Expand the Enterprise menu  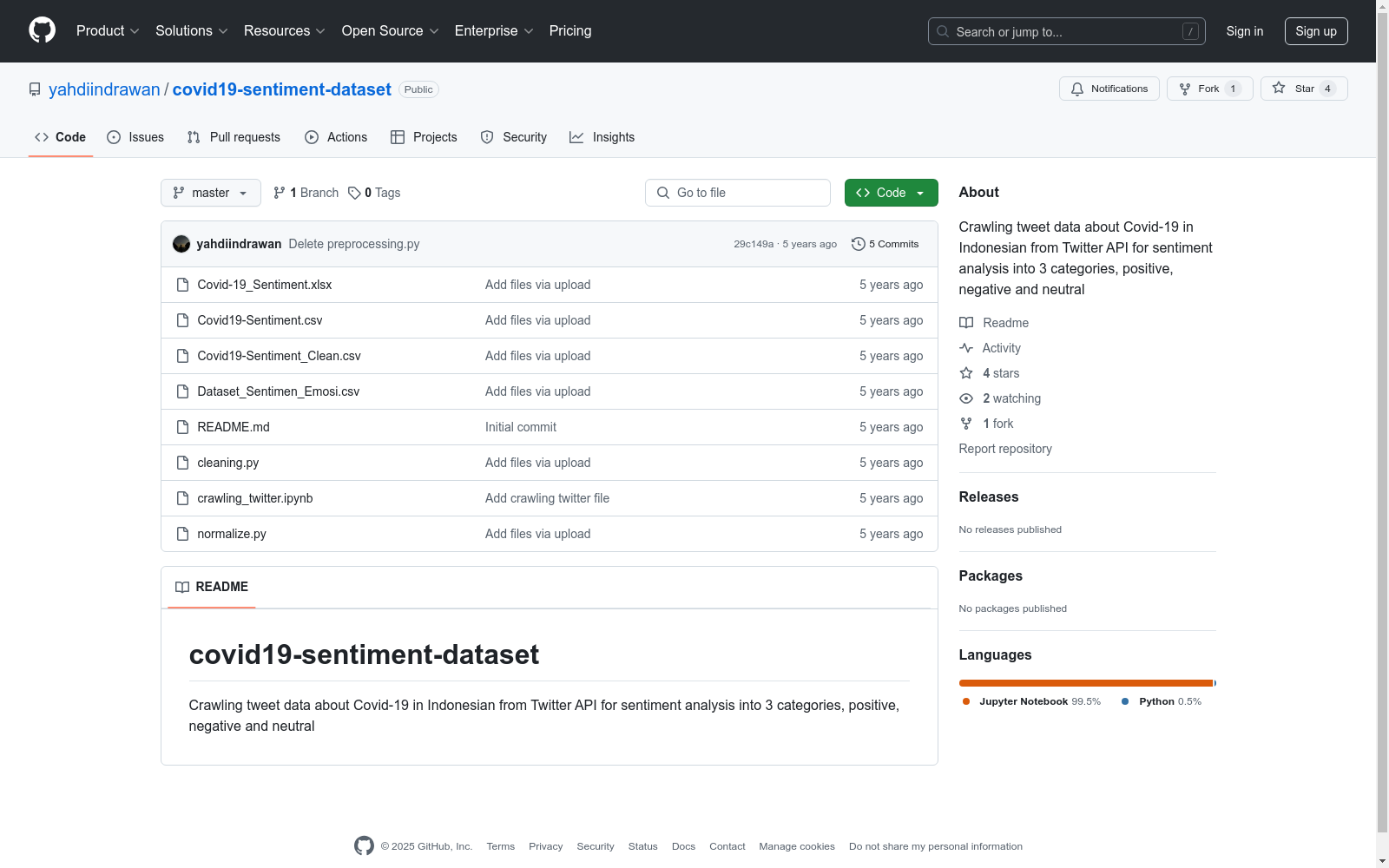[494, 30]
